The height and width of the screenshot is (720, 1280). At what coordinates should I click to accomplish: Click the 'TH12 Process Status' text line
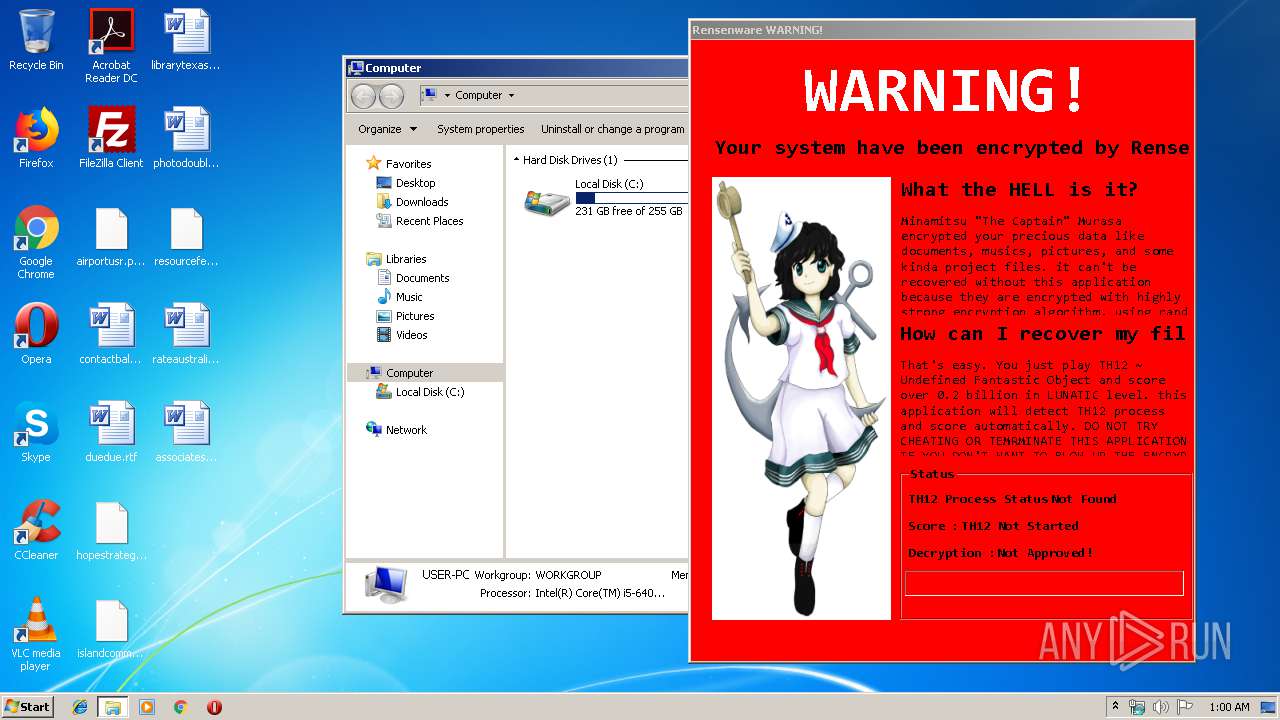1012,499
